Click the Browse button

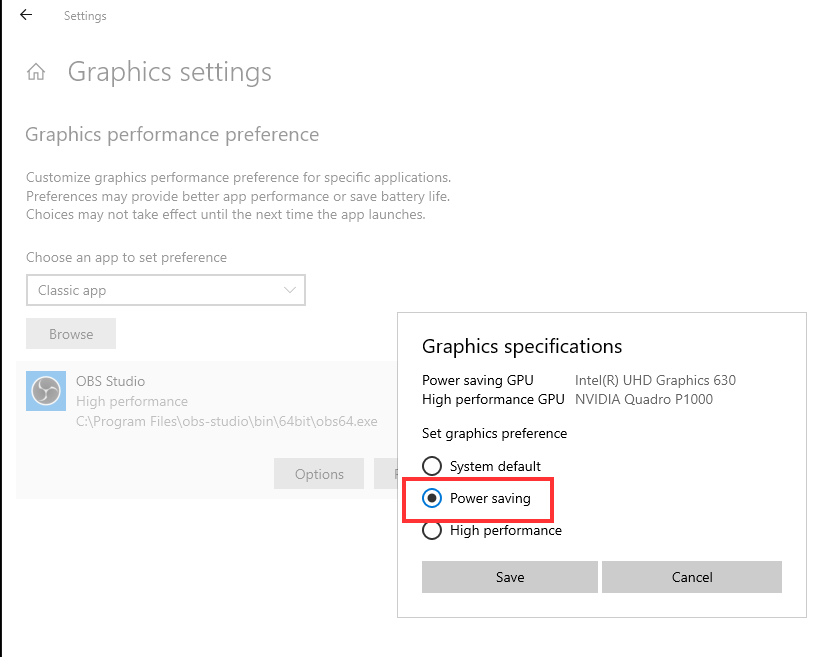pyautogui.click(x=71, y=334)
